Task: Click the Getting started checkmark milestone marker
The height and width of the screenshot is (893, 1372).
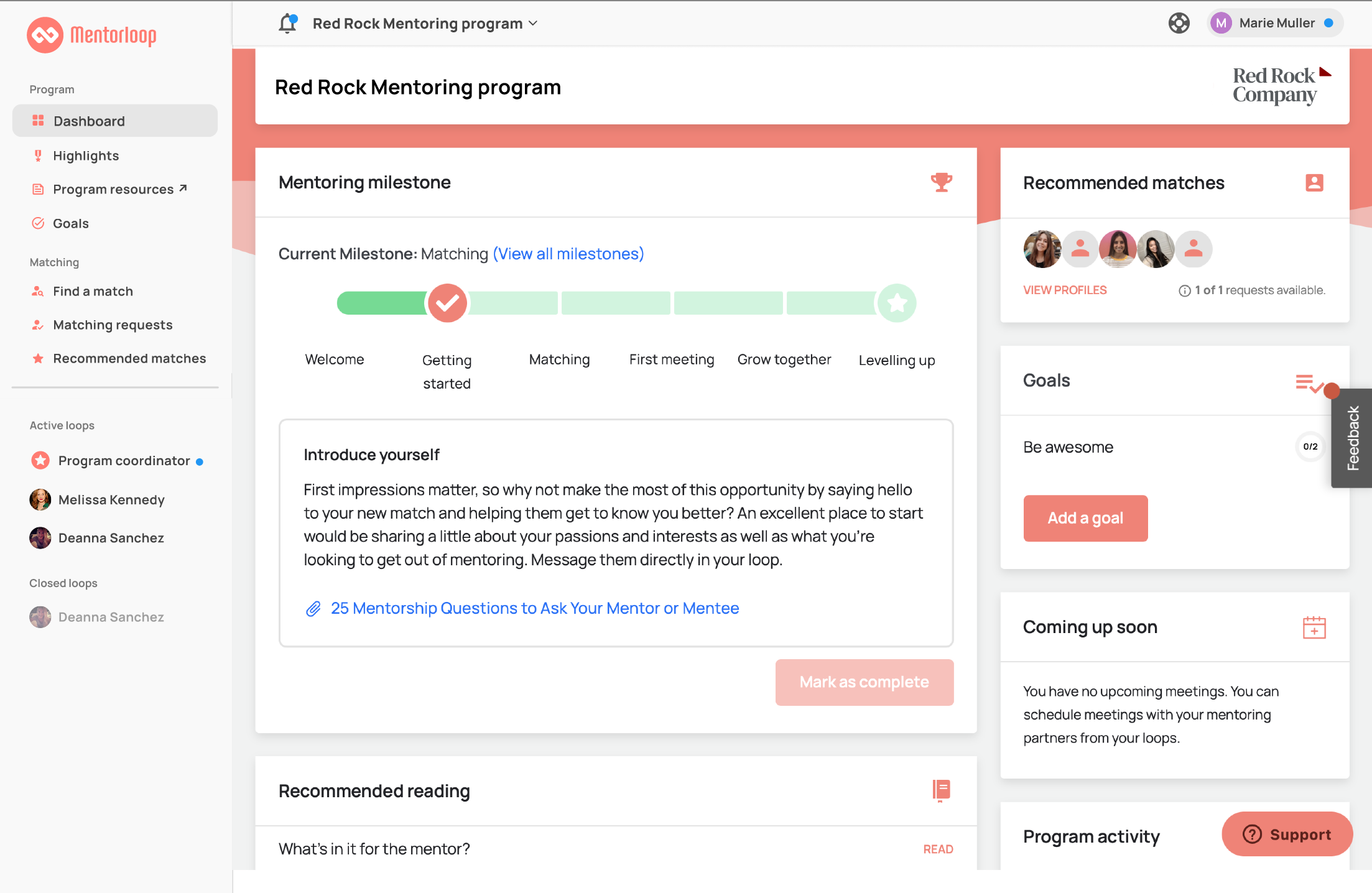Action: tap(447, 303)
